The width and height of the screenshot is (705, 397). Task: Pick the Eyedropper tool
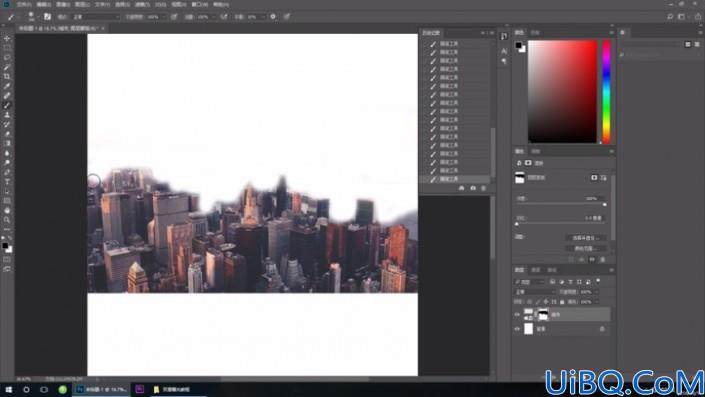7,86
